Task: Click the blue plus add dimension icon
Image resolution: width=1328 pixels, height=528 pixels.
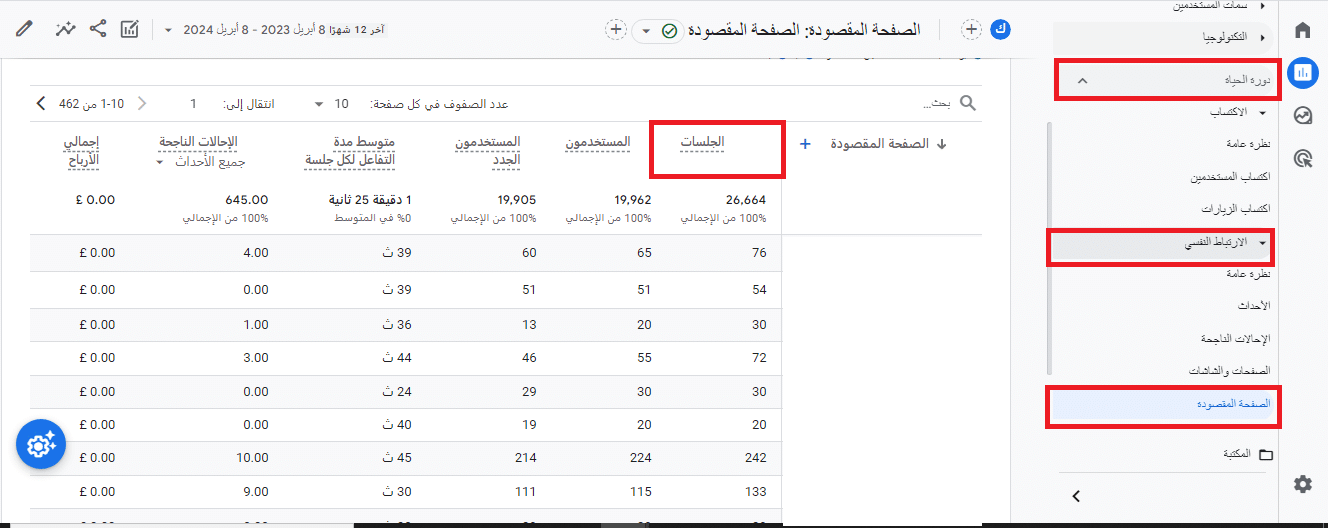Action: pyautogui.click(x=805, y=144)
